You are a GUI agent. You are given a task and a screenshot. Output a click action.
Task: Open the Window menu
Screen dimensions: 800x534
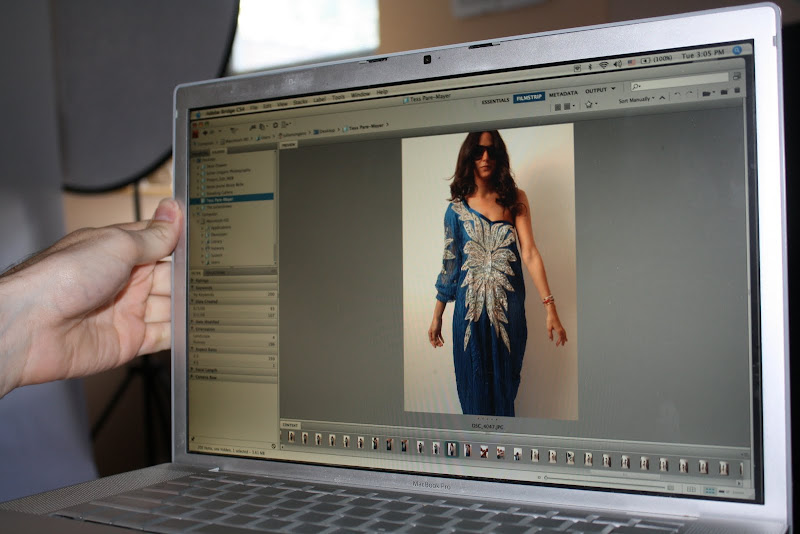361,95
